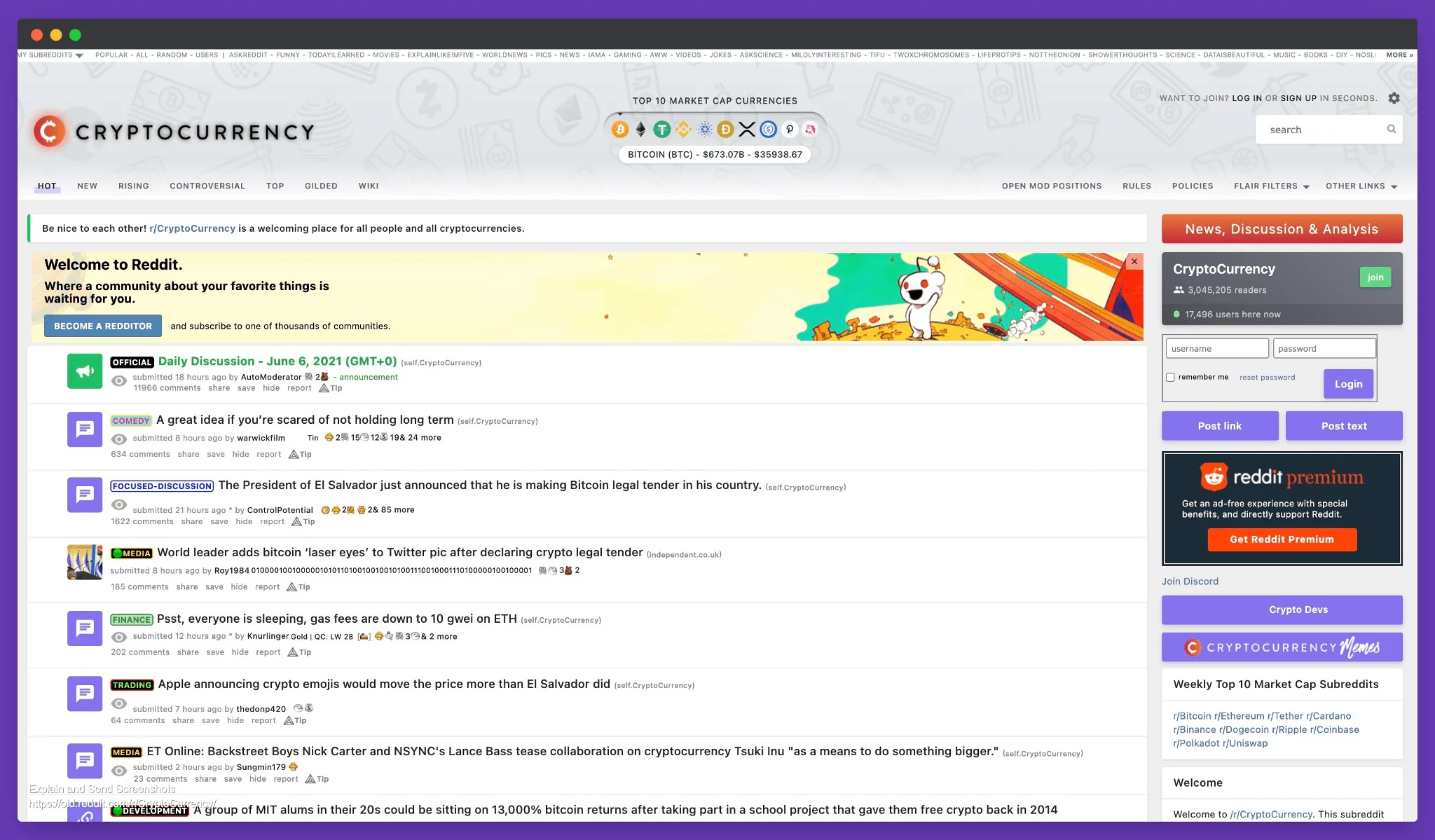
Task: Click the join button for CryptoCurrency
Action: pos(1375,277)
